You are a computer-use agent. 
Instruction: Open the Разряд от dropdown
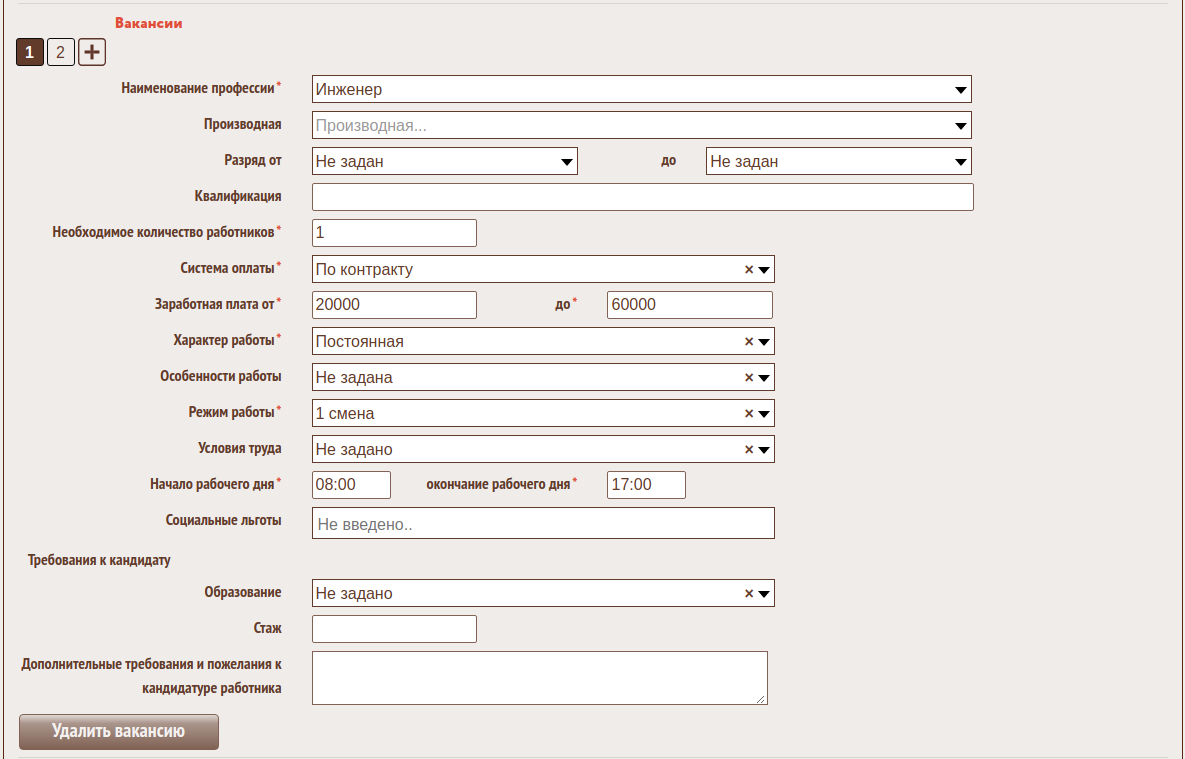(x=567, y=162)
